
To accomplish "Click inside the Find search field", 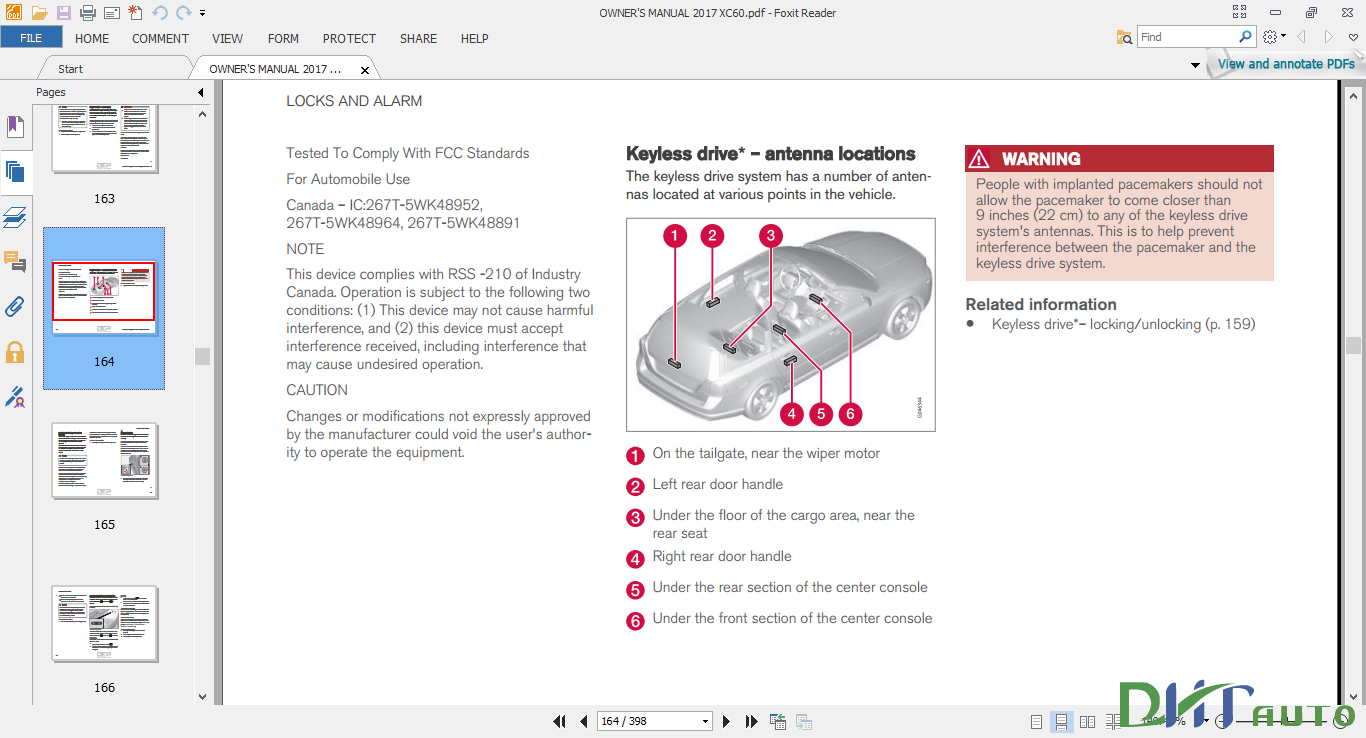I will click(1187, 37).
